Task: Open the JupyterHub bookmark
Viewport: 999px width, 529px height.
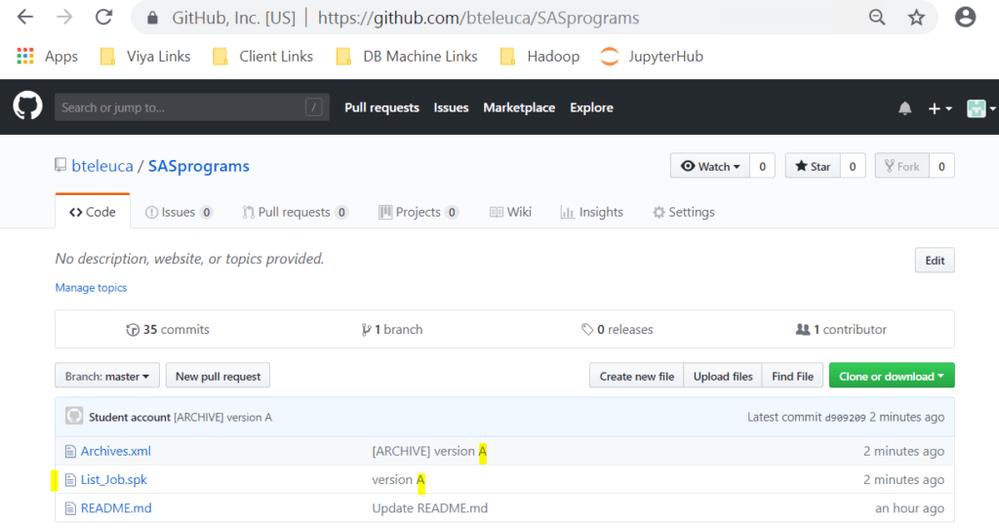Action: click(652, 56)
